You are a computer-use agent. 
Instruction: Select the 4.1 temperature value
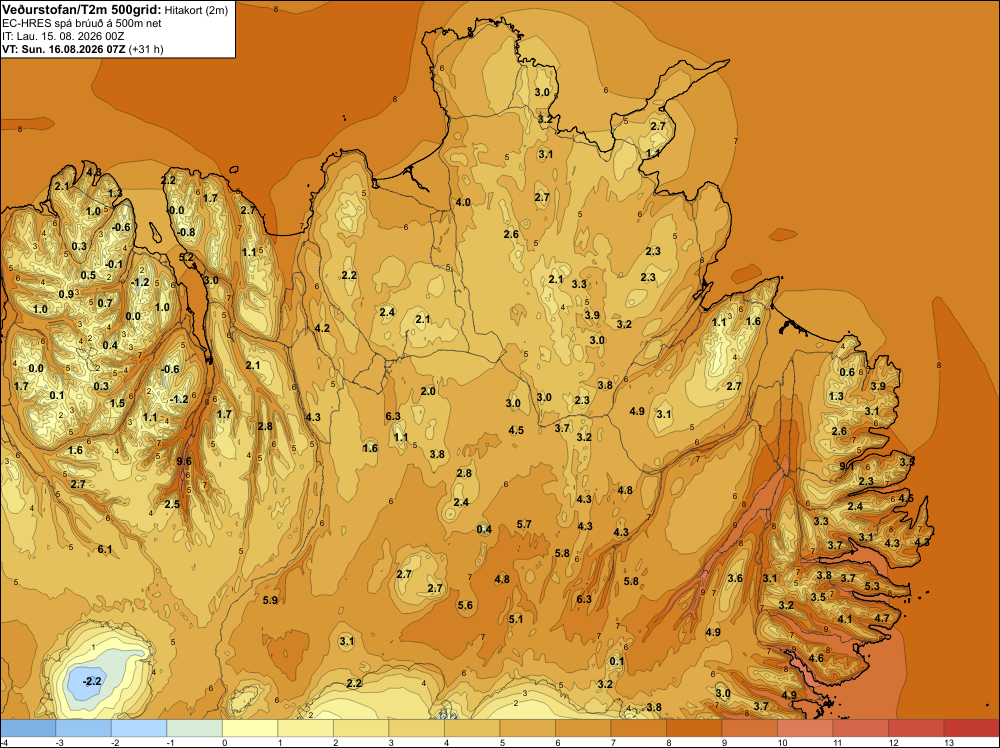(844, 619)
